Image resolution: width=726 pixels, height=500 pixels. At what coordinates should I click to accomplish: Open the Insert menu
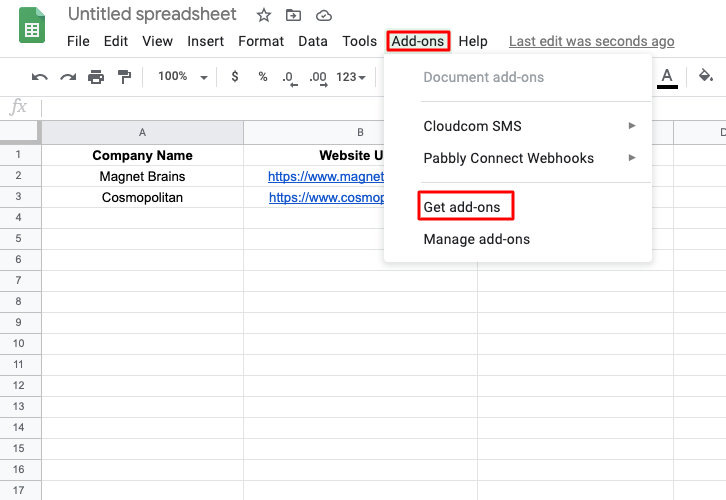206,41
